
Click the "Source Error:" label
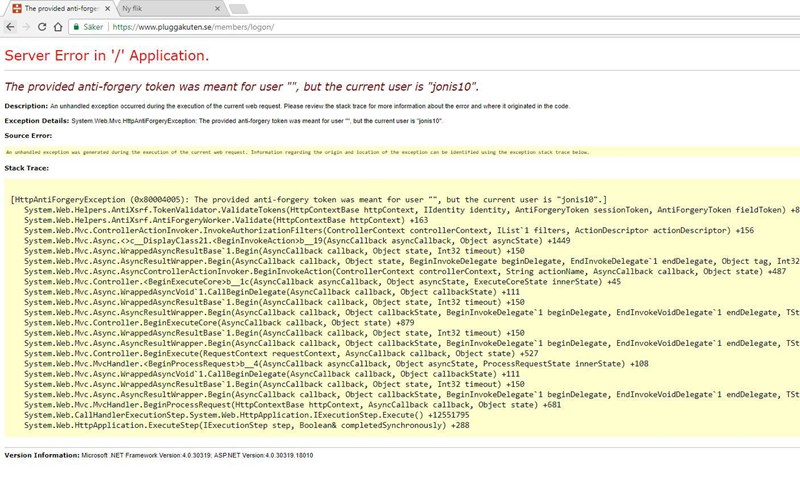point(28,135)
